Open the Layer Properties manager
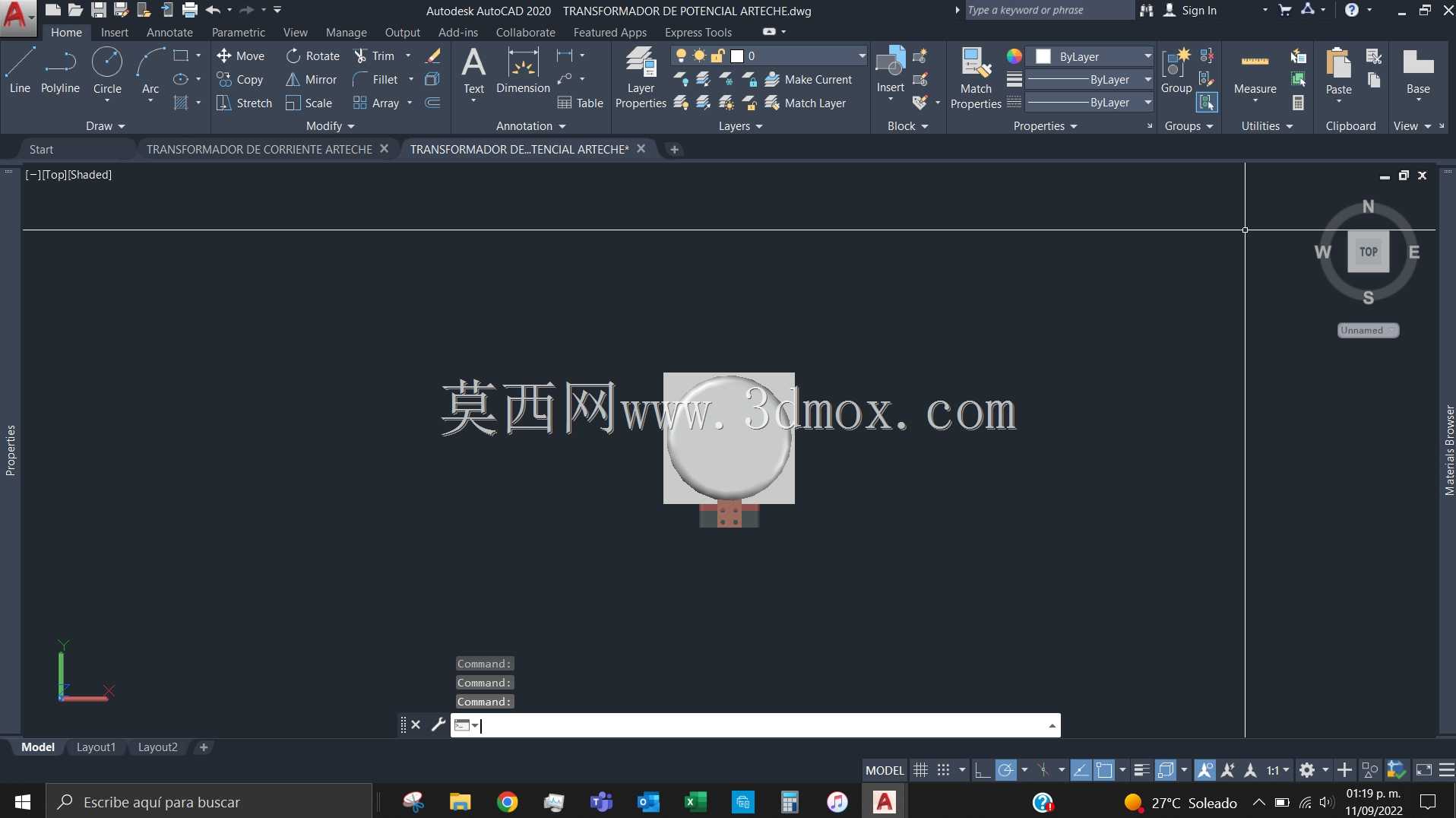 [641, 77]
